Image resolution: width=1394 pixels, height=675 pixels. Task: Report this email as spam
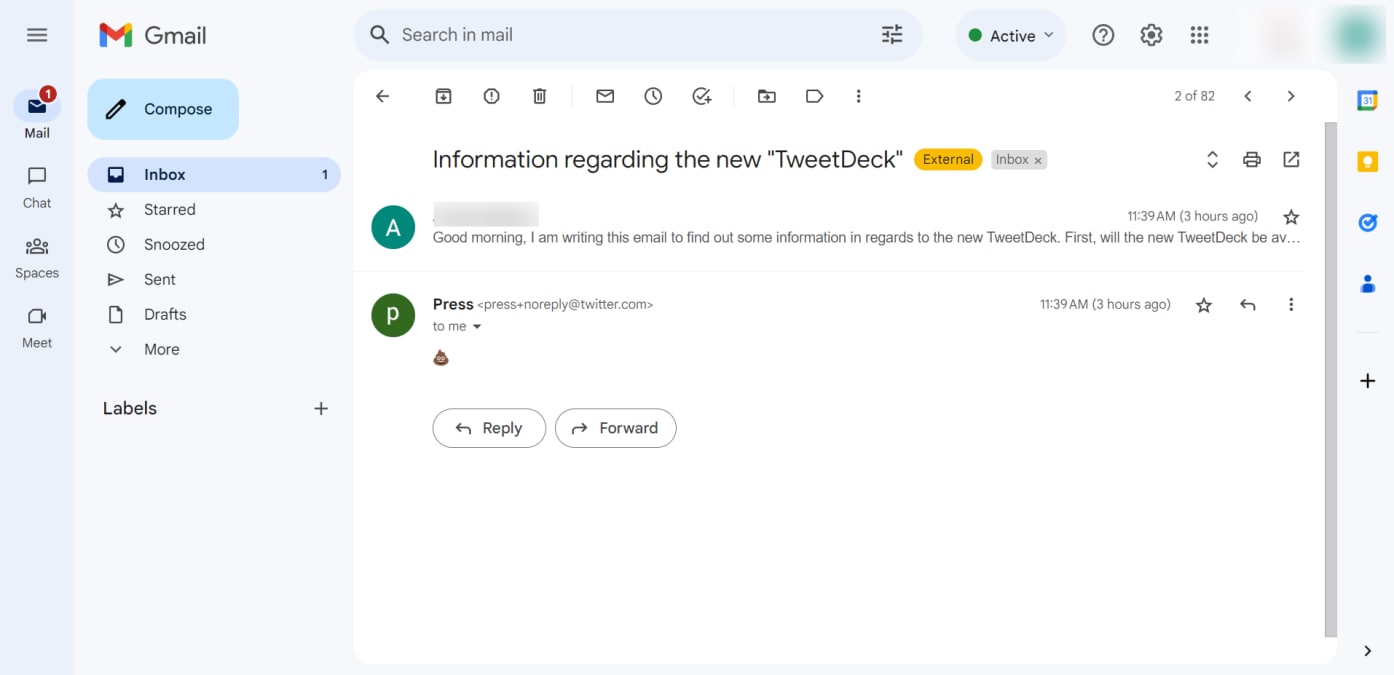[x=491, y=96]
